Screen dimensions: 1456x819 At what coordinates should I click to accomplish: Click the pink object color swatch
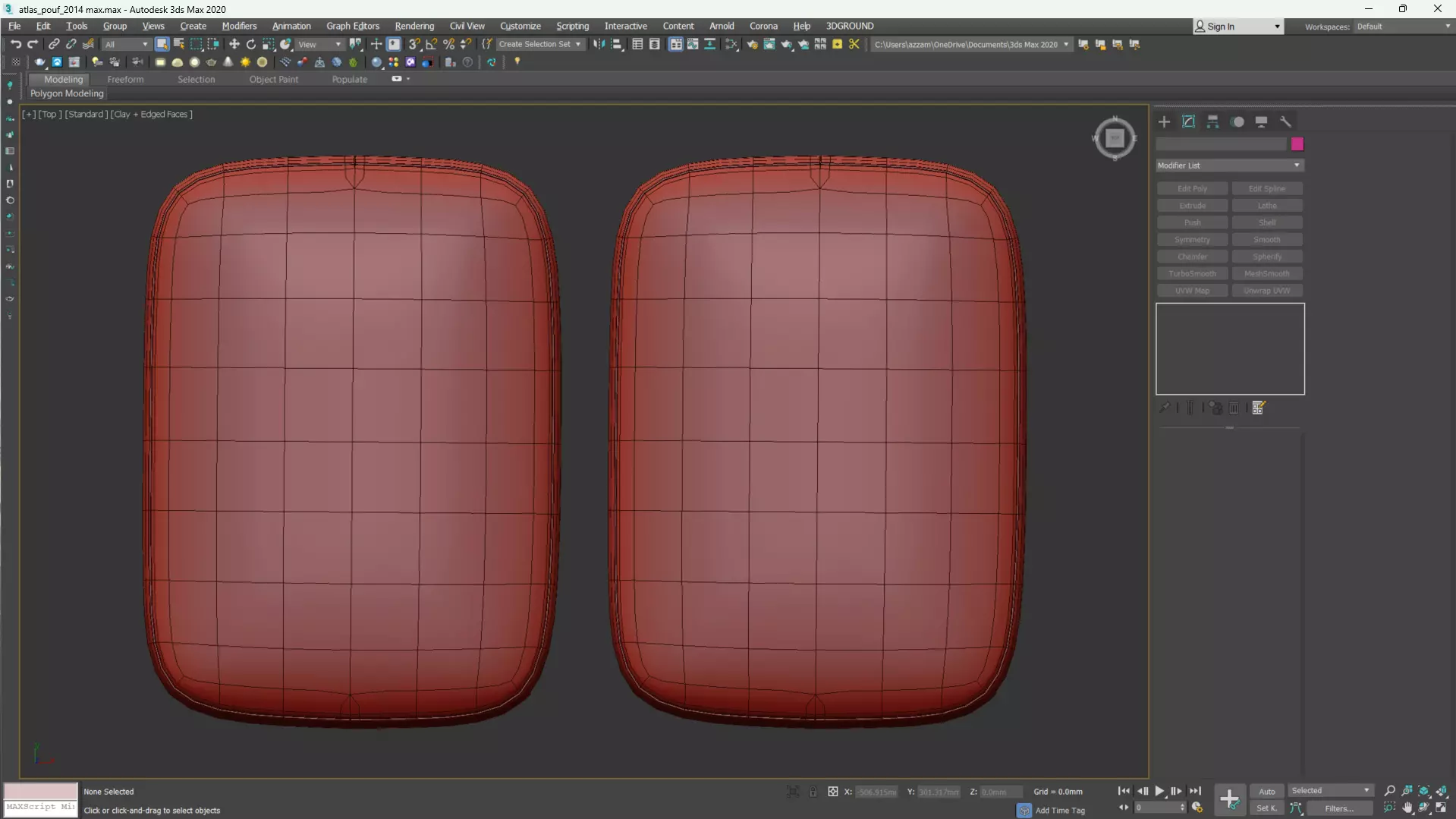[x=1297, y=144]
